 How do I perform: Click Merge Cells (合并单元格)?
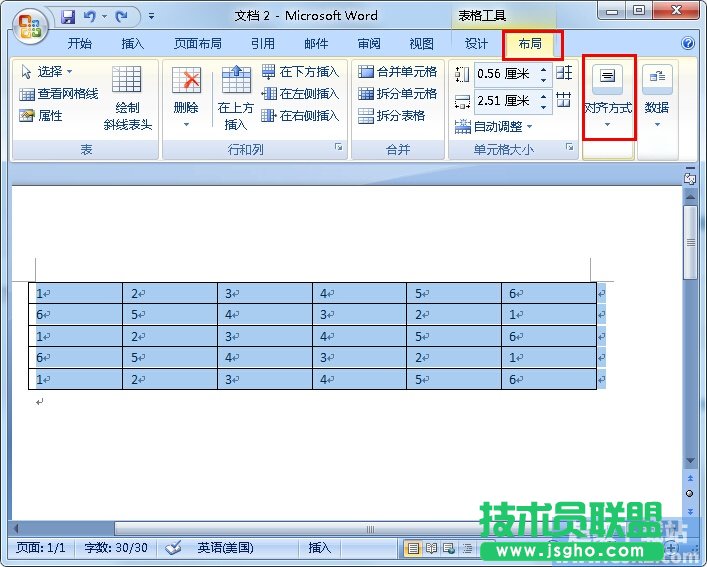point(397,72)
